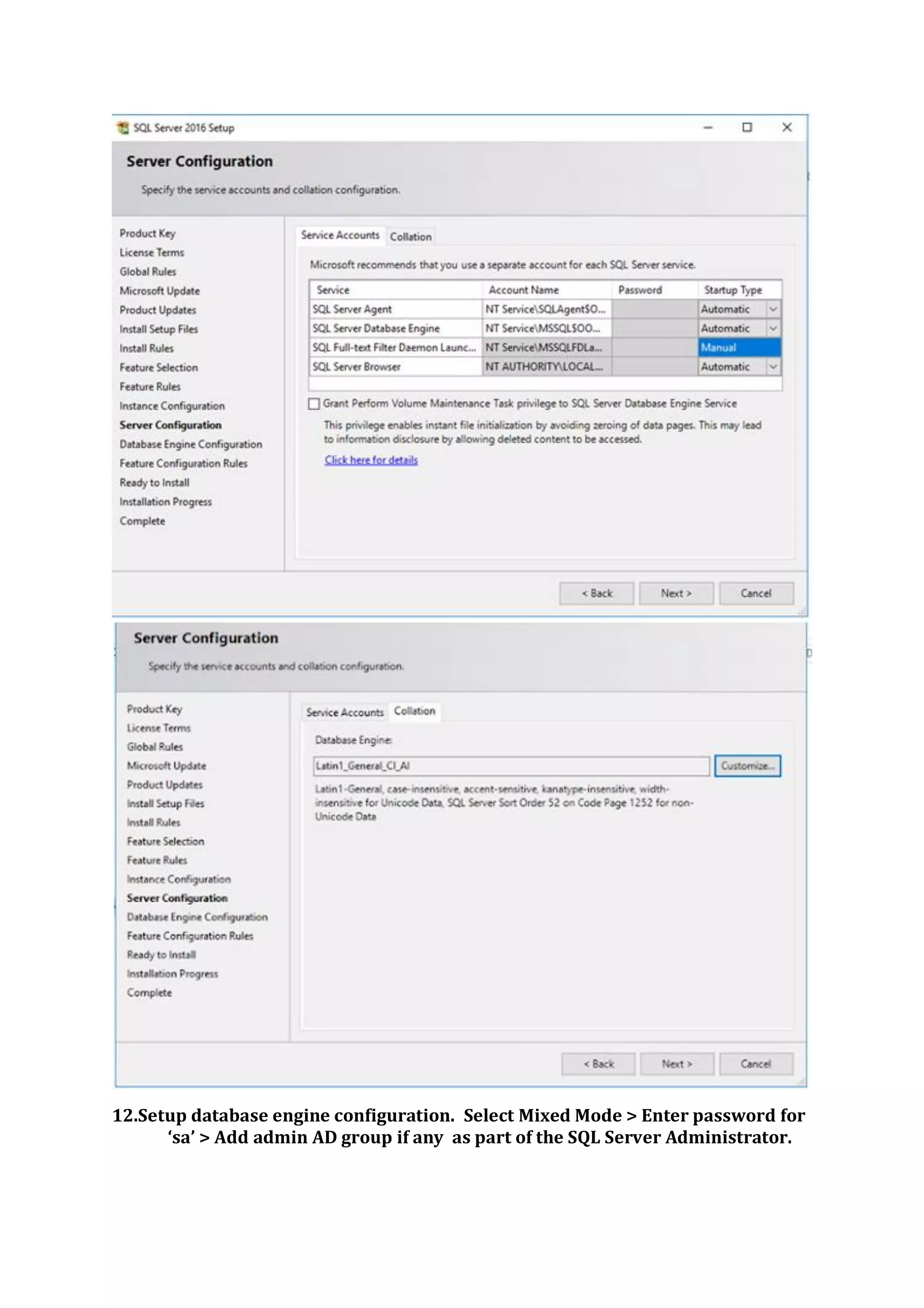This screenshot has height=1308, width=924.
Task: Switch to Collation tab in upper window
Action: [x=411, y=237]
